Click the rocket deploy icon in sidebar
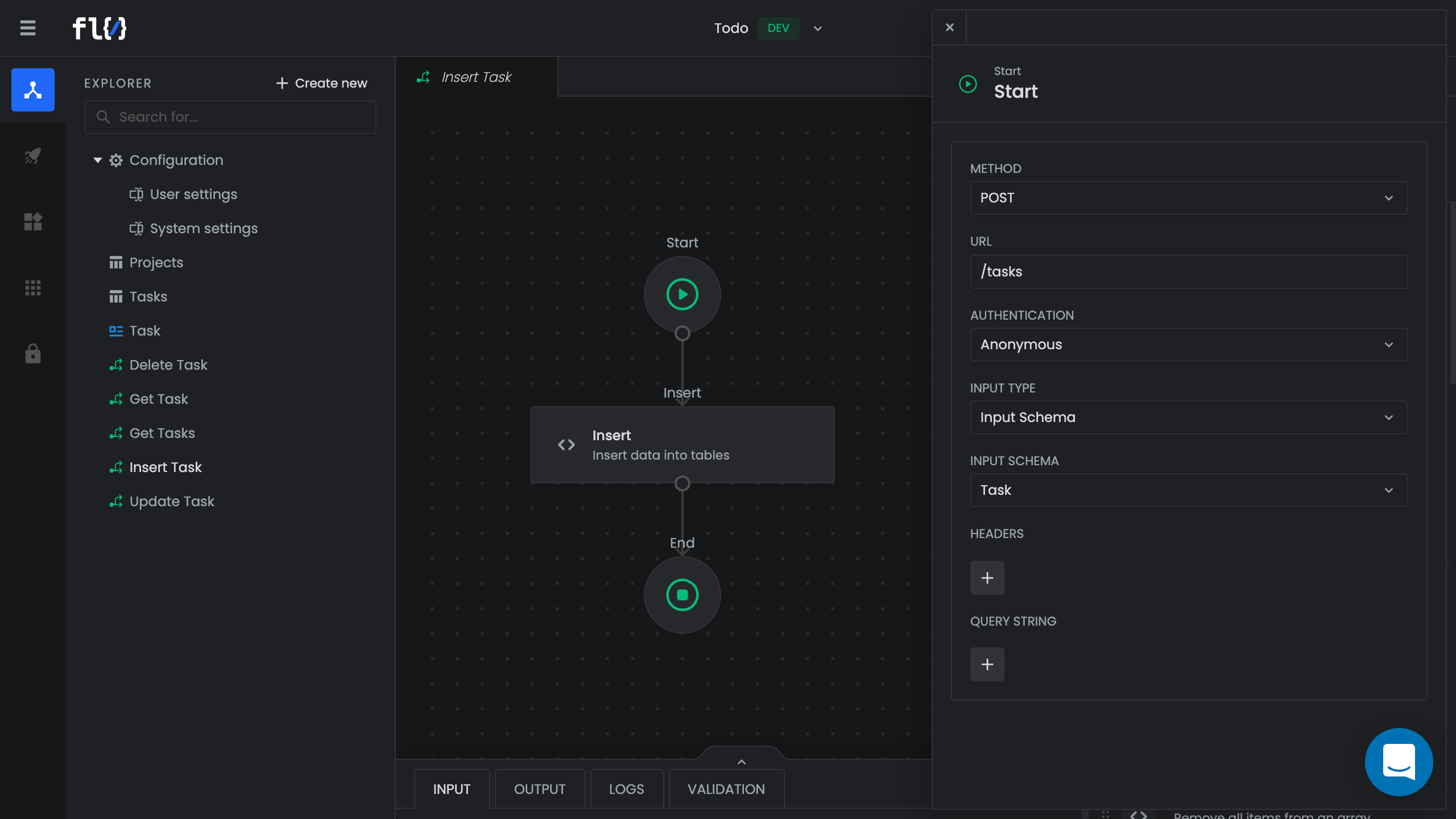Screen dimensions: 1456x819 tap(33, 156)
